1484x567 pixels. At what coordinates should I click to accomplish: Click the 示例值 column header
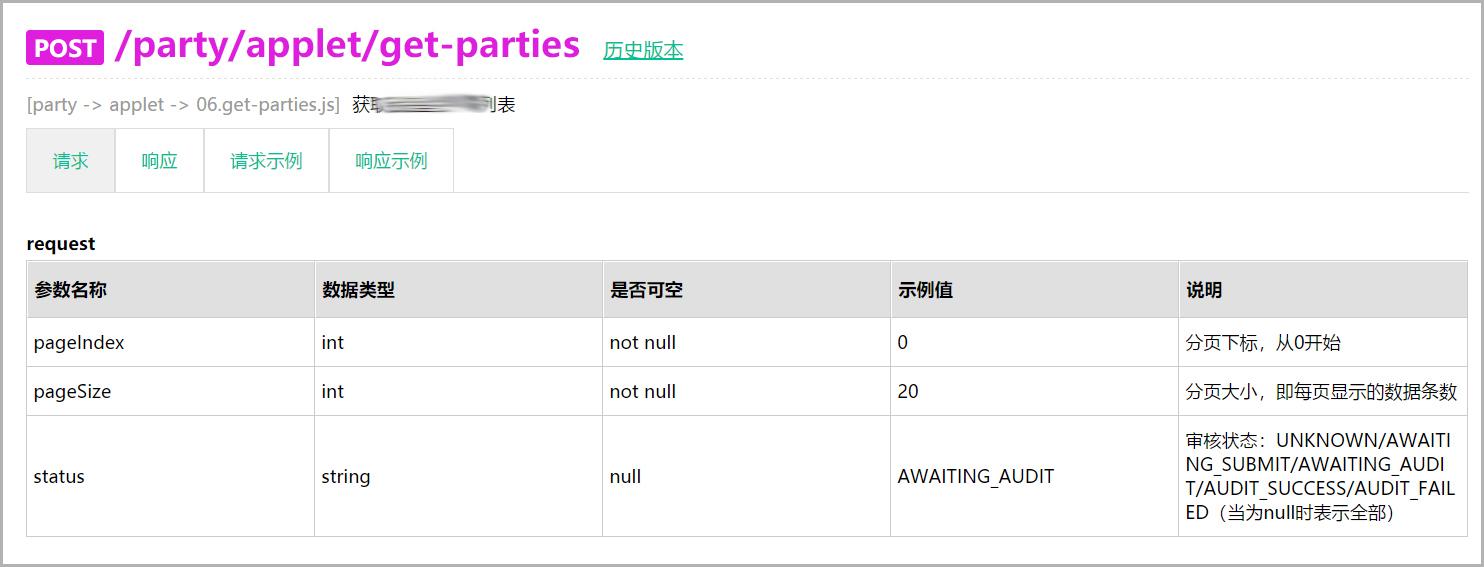click(x=925, y=290)
